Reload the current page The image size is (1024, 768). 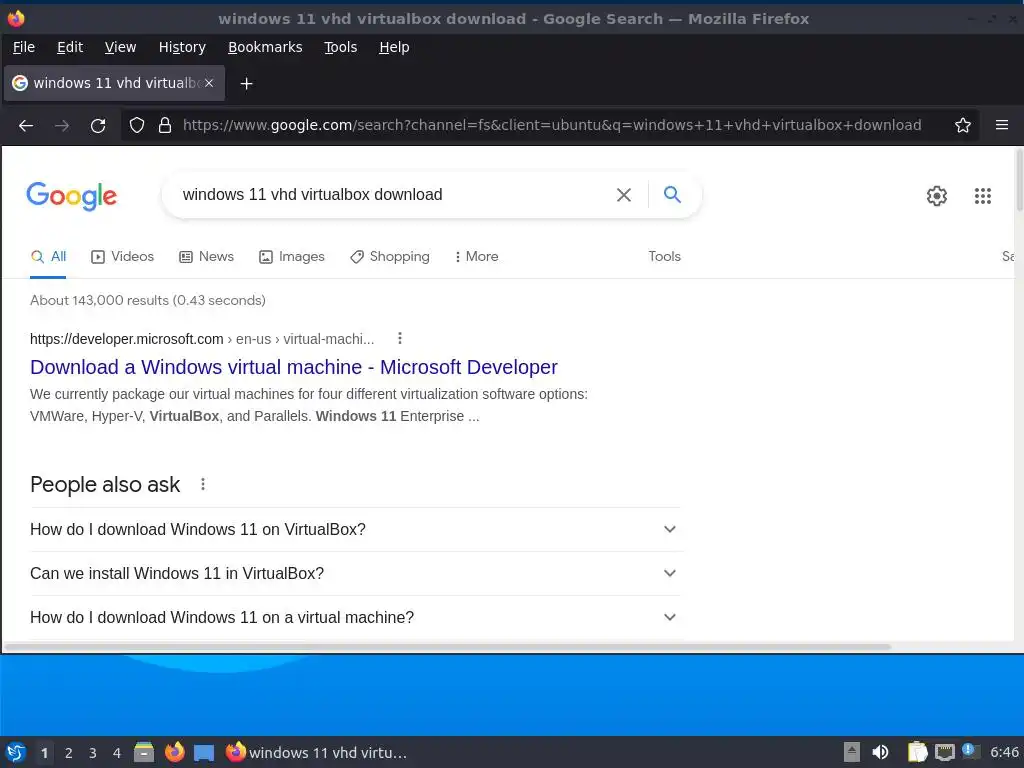coord(98,125)
